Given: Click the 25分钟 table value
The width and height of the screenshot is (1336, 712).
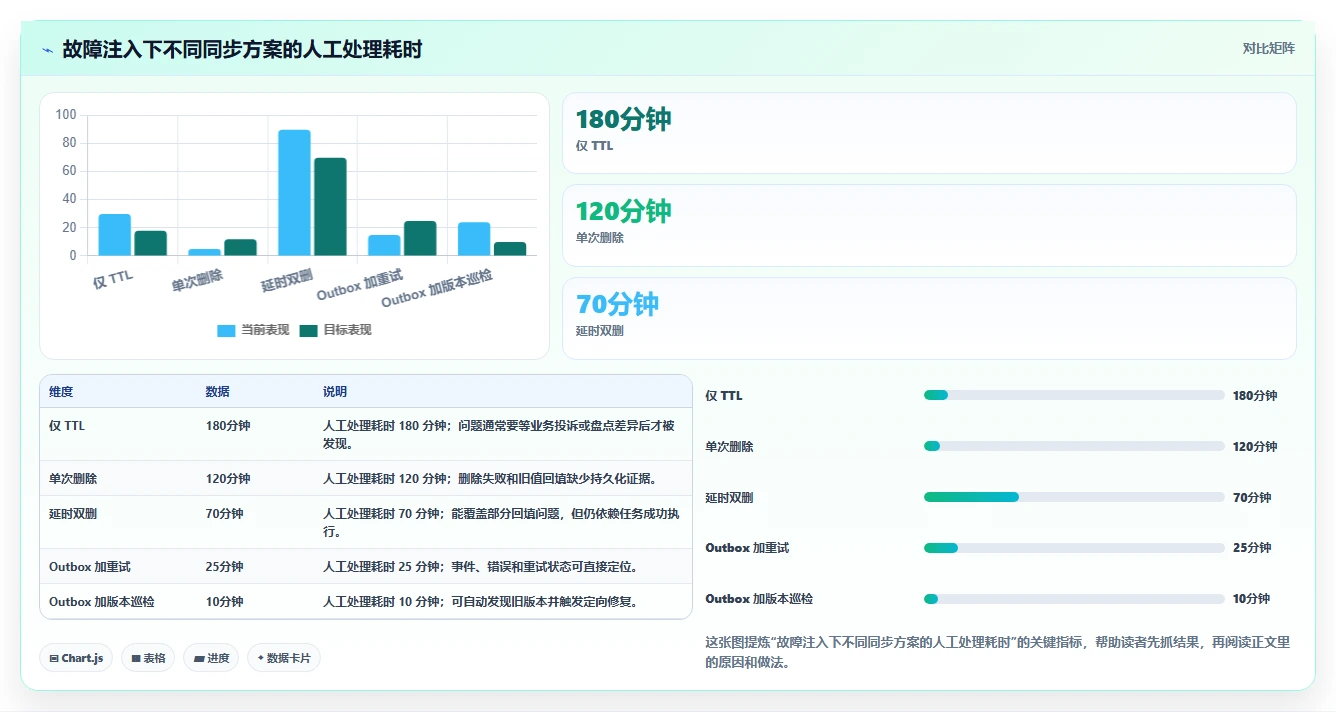Looking at the screenshot, I should pyautogui.click(x=224, y=567).
